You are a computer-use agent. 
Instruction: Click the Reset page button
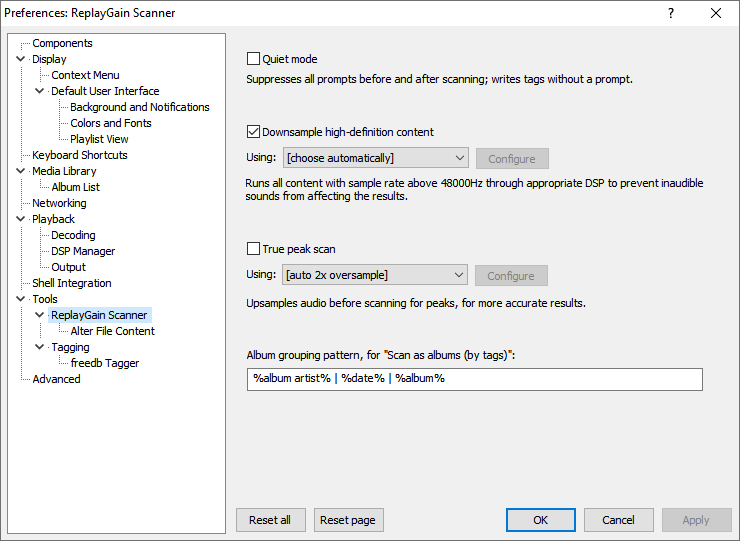coord(349,520)
